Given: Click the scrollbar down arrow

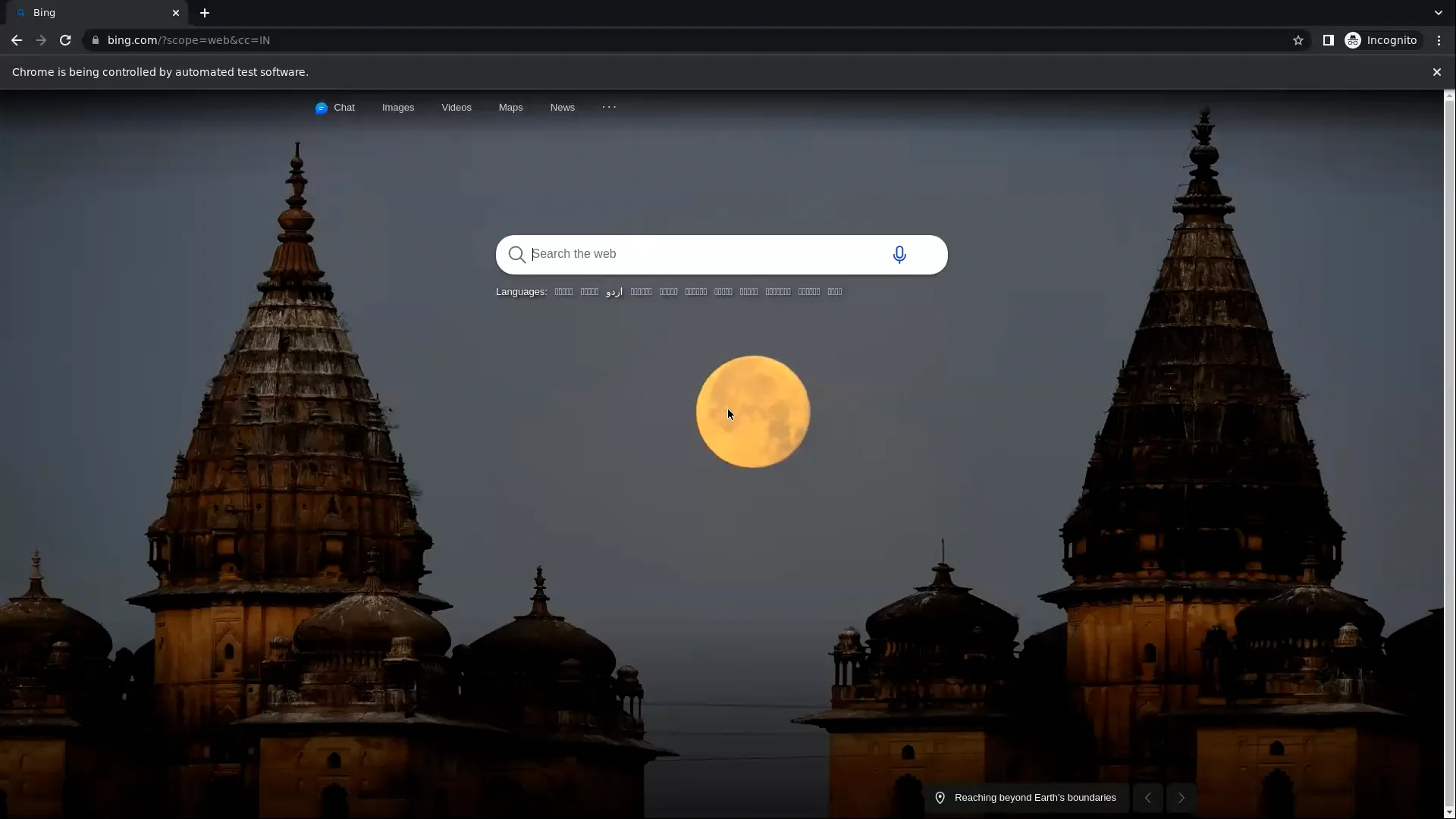Looking at the screenshot, I should pos(1449,812).
